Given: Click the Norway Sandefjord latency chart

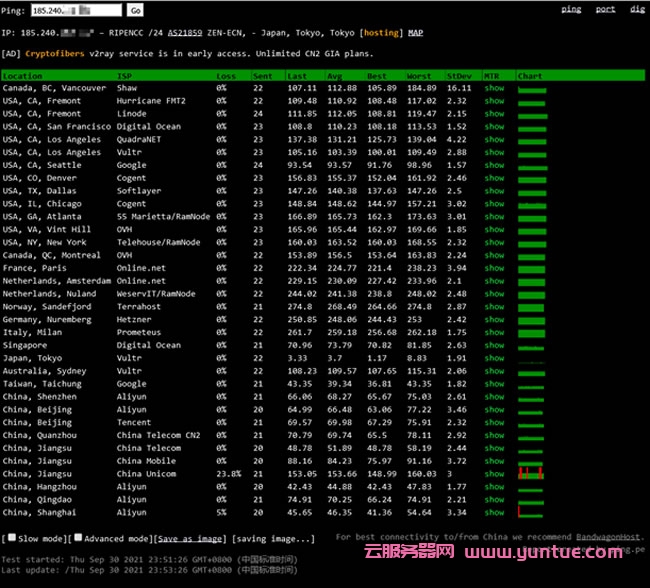Looking at the screenshot, I should [x=531, y=308].
